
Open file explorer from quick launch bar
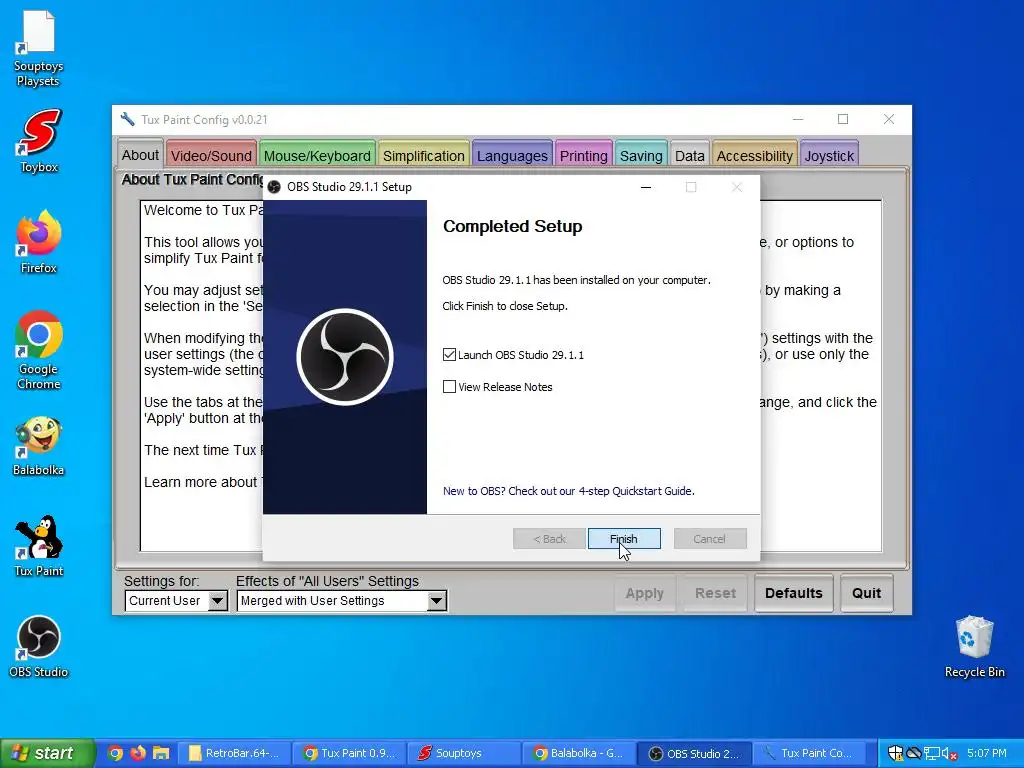point(161,753)
